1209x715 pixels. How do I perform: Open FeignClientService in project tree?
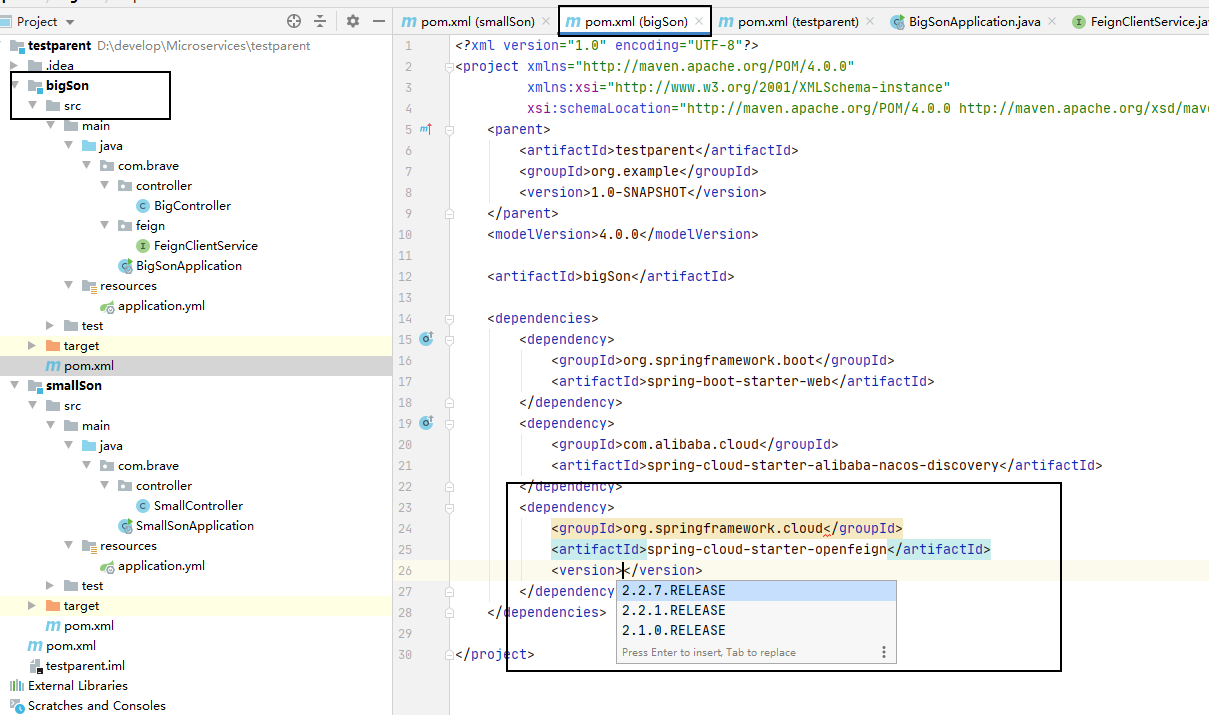pos(205,245)
